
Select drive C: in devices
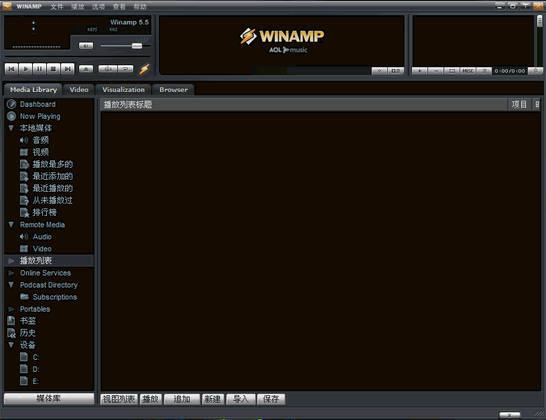click(x=36, y=357)
